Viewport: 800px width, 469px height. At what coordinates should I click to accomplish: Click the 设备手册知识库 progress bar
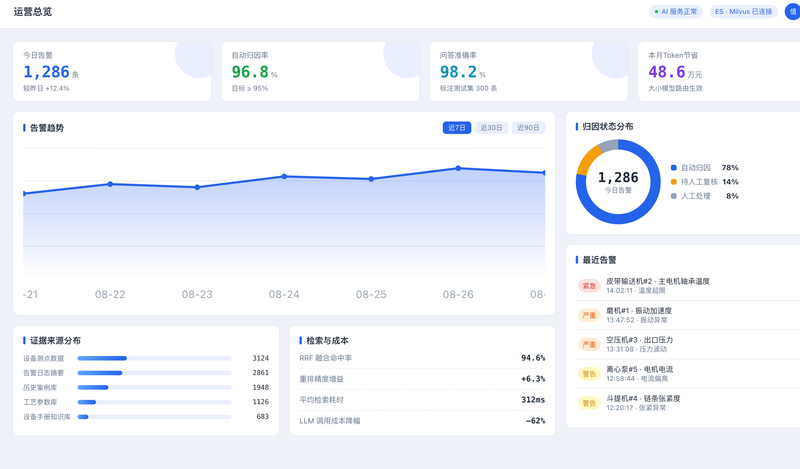pyautogui.click(x=154, y=417)
